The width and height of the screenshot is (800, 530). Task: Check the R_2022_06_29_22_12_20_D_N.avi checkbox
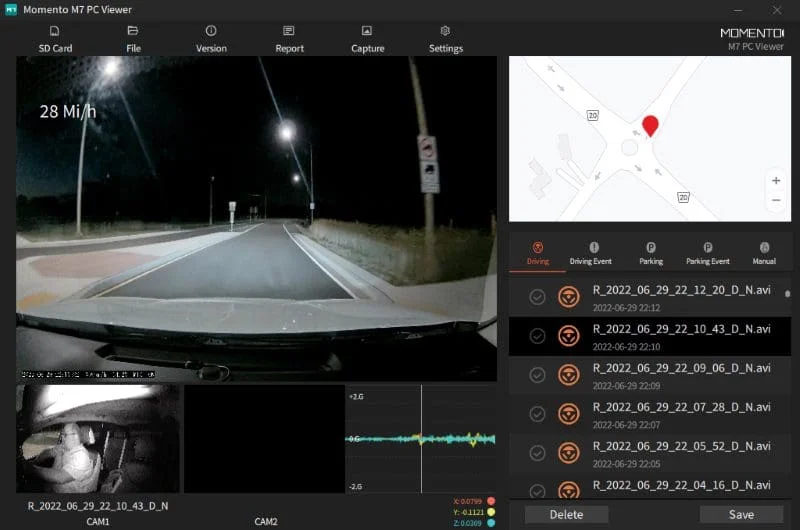[537, 297]
